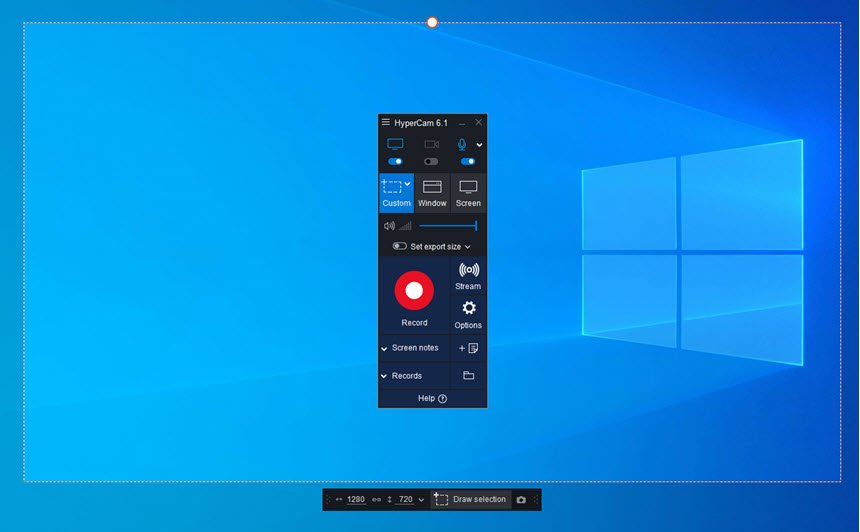Select Window capture mode
The width and height of the screenshot is (860, 532).
tap(432, 193)
